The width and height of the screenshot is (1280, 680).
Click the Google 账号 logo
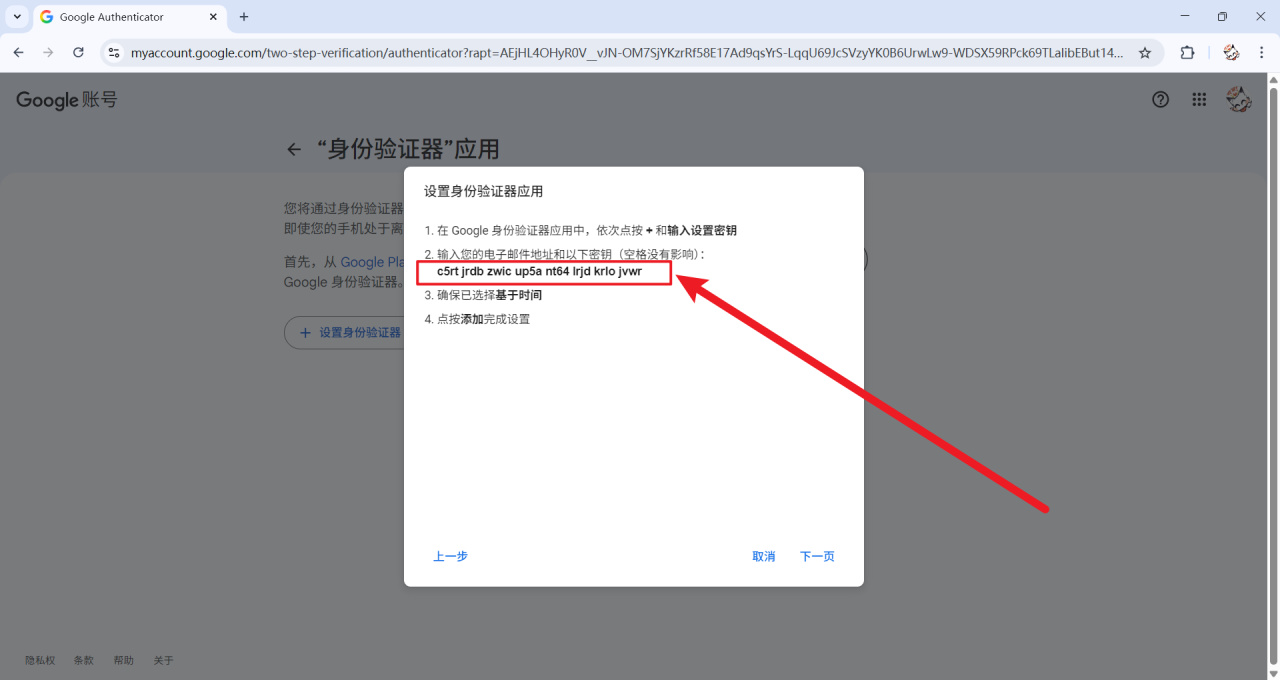[x=67, y=100]
